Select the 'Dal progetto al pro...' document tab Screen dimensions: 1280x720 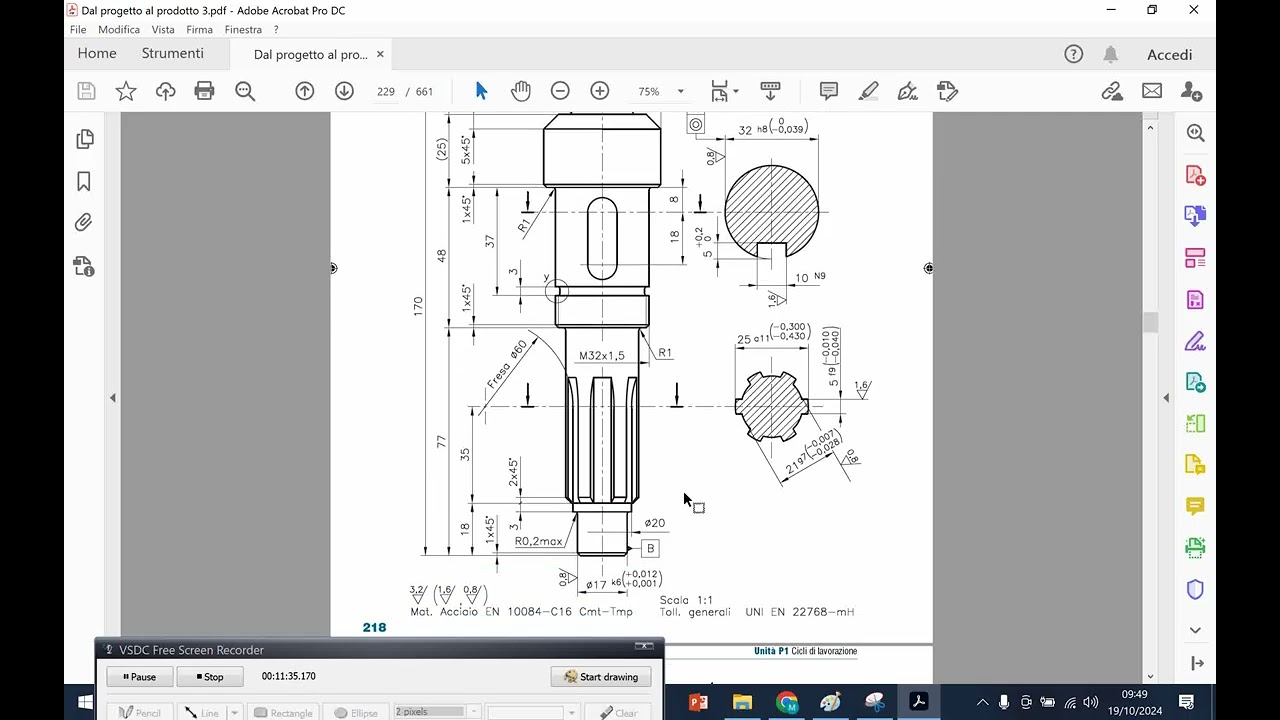point(311,55)
